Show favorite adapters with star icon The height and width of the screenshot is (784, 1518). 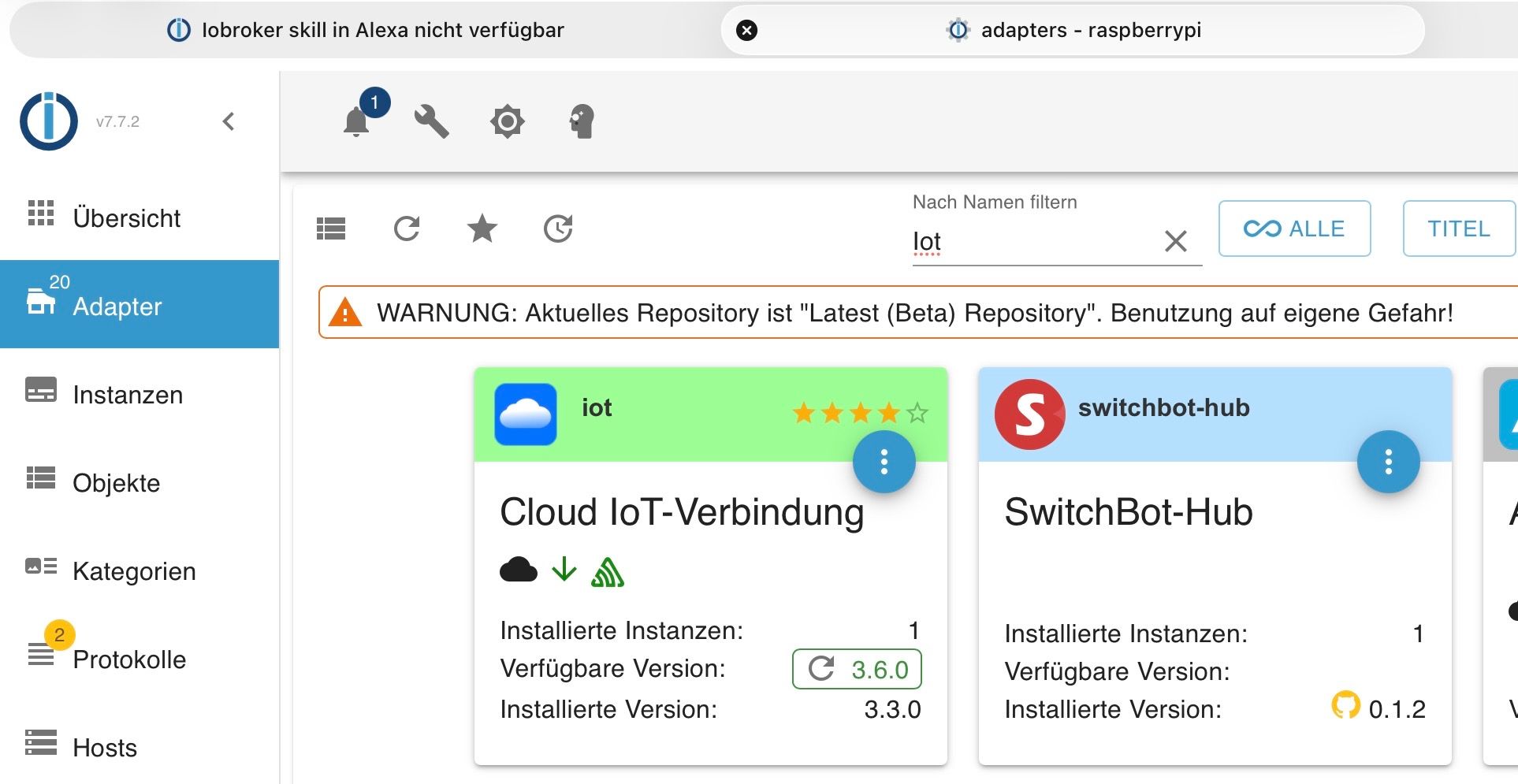[482, 229]
